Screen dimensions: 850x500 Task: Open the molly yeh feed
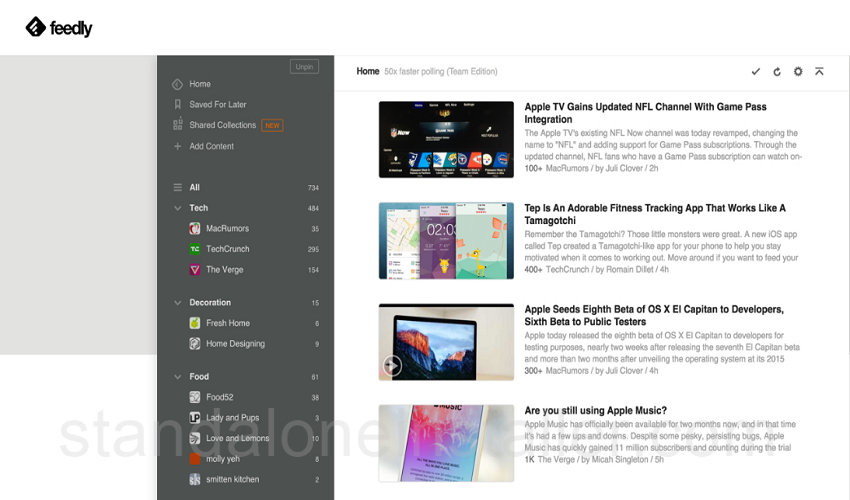pos(223,459)
